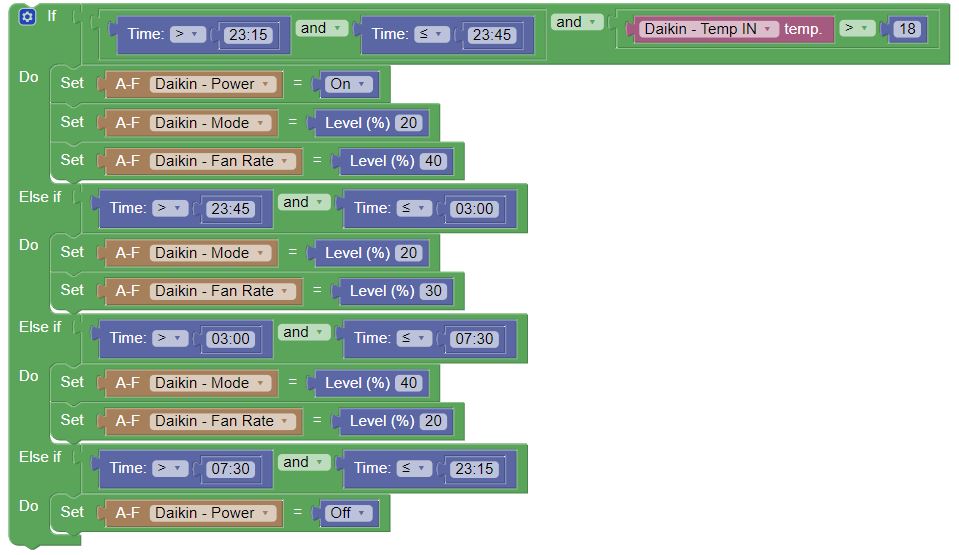Open Daikin - Mode dropdown in second Do section

(x=210, y=253)
